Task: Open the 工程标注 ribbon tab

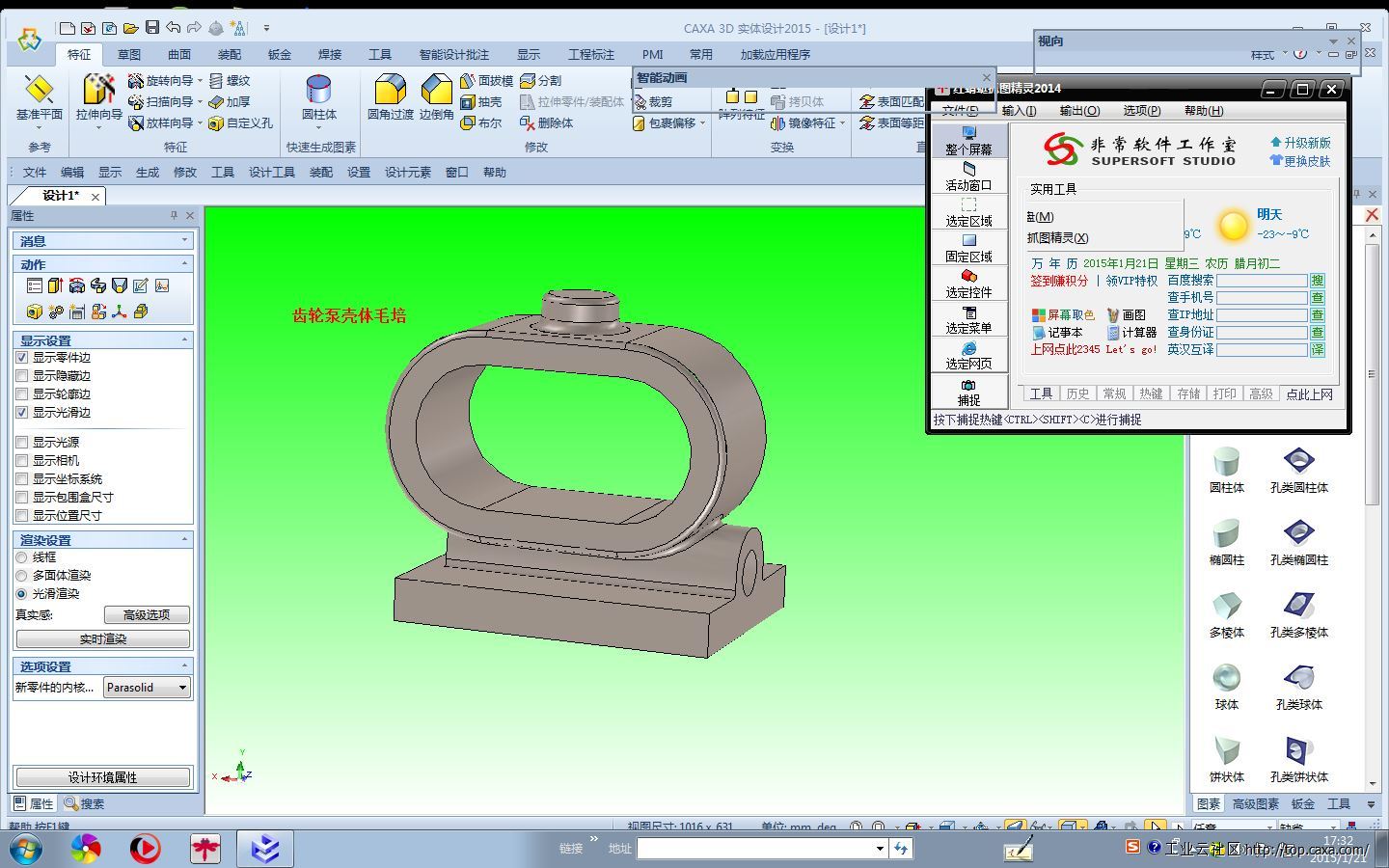Action: 591,55
